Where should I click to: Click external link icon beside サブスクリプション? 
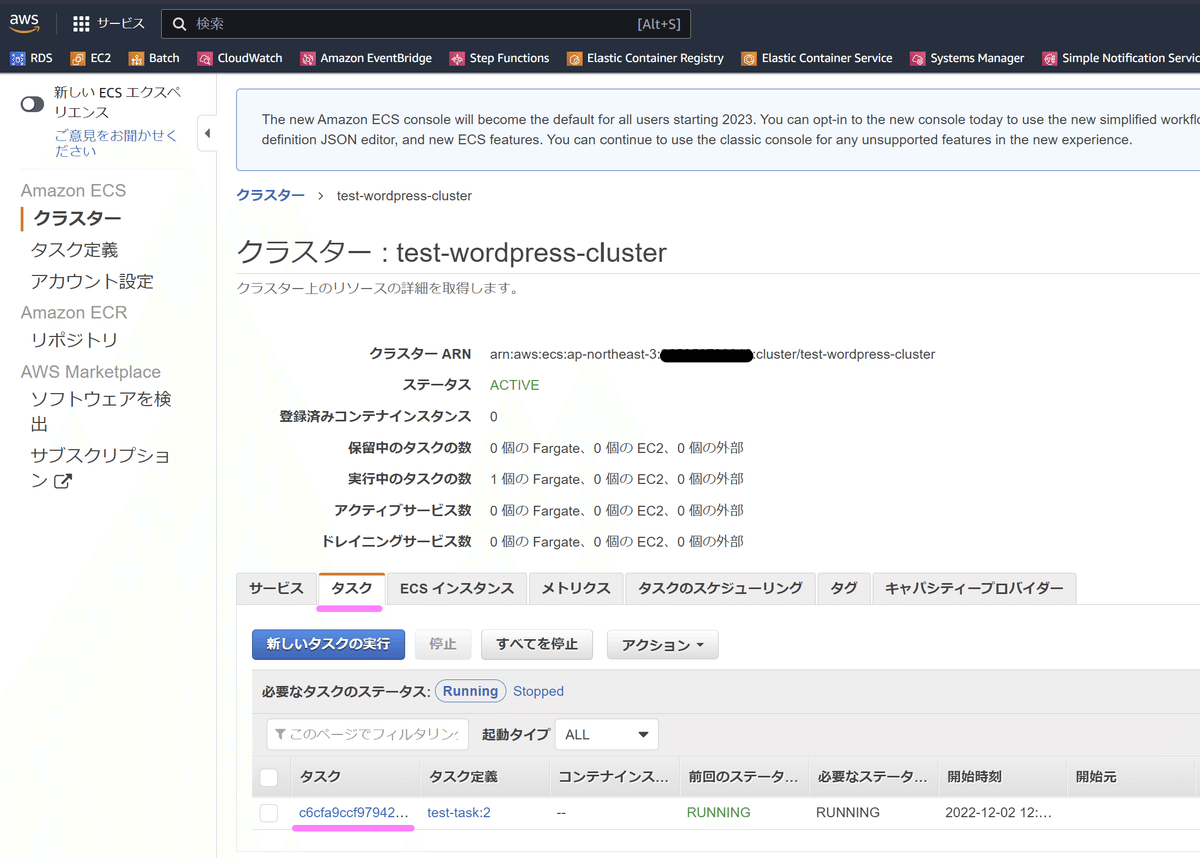click(63, 481)
